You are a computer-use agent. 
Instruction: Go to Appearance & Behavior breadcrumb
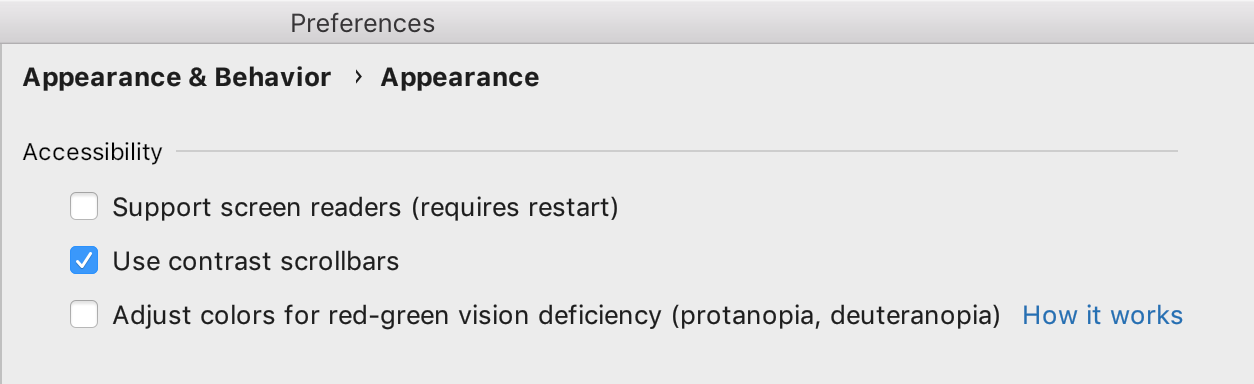click(x=177, y=78)
